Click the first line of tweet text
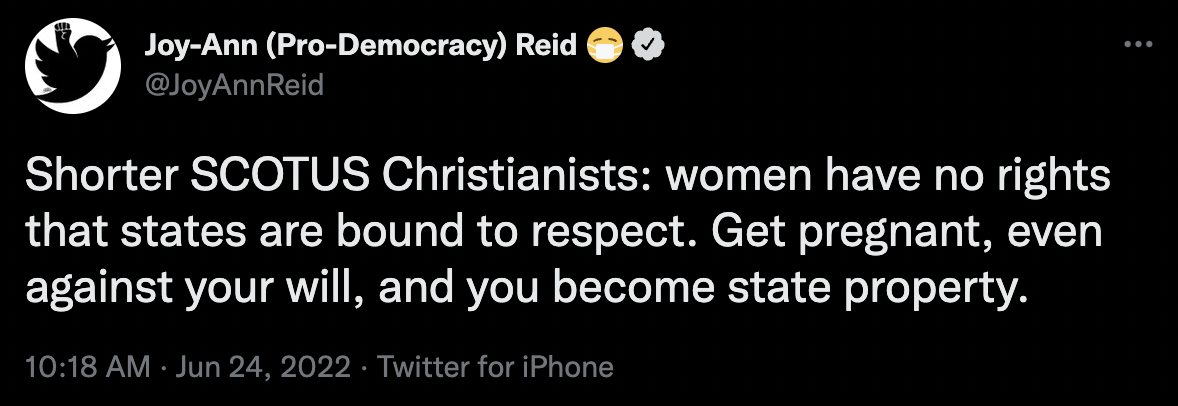Image resolution: width=1178 pixels, height=406 pixels. coord(567,178)
